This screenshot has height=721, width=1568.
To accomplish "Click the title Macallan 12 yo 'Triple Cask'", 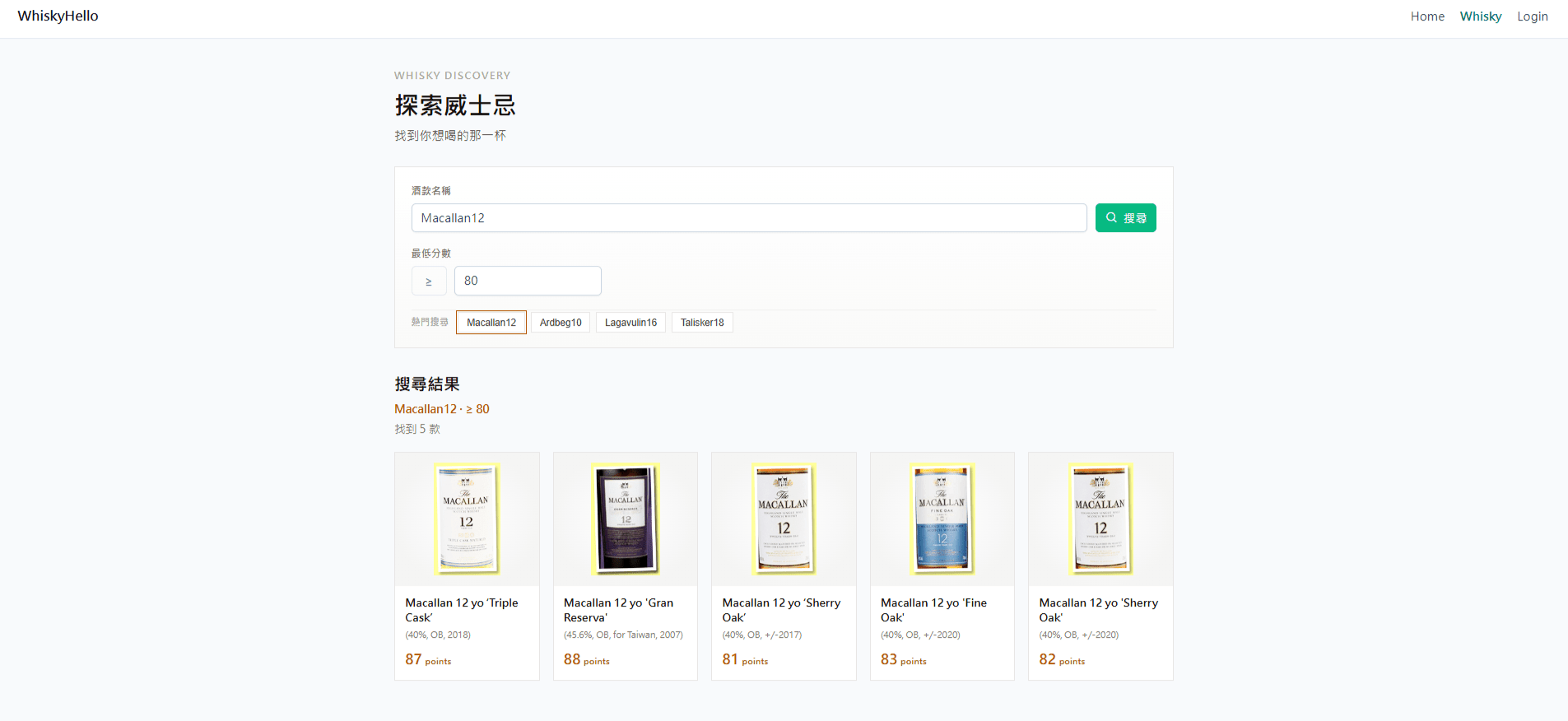I will [462, 610].
